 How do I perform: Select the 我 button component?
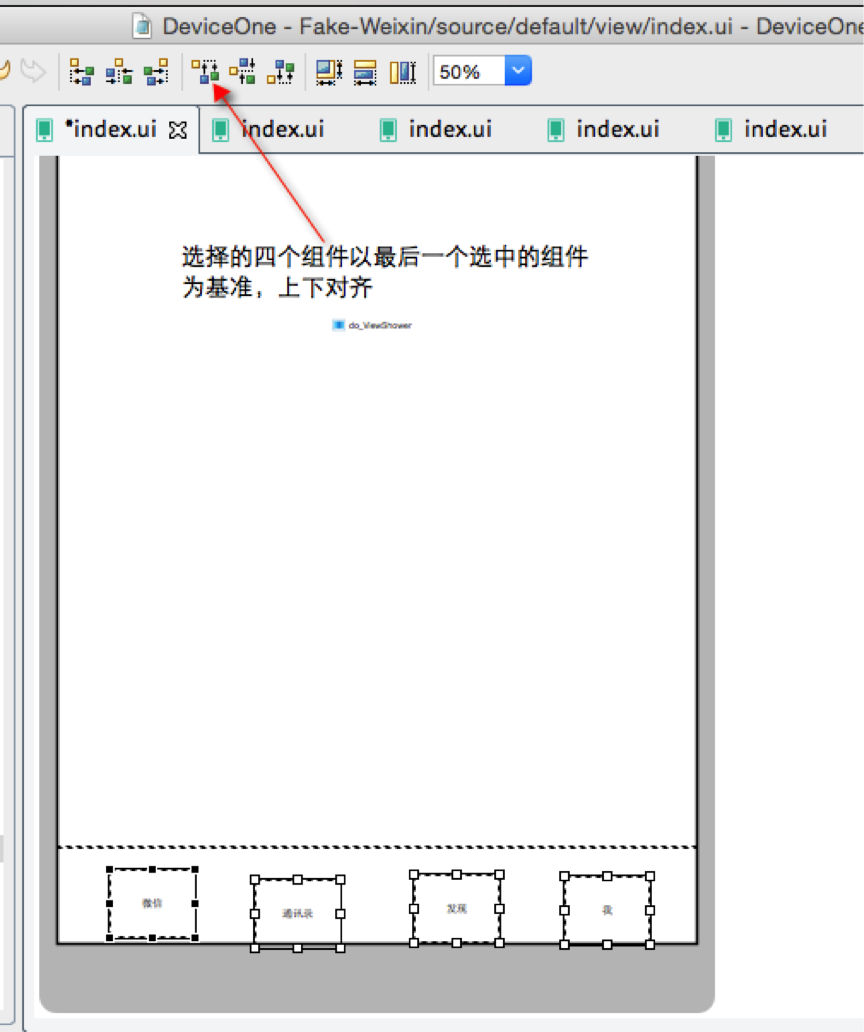(607, 910)
